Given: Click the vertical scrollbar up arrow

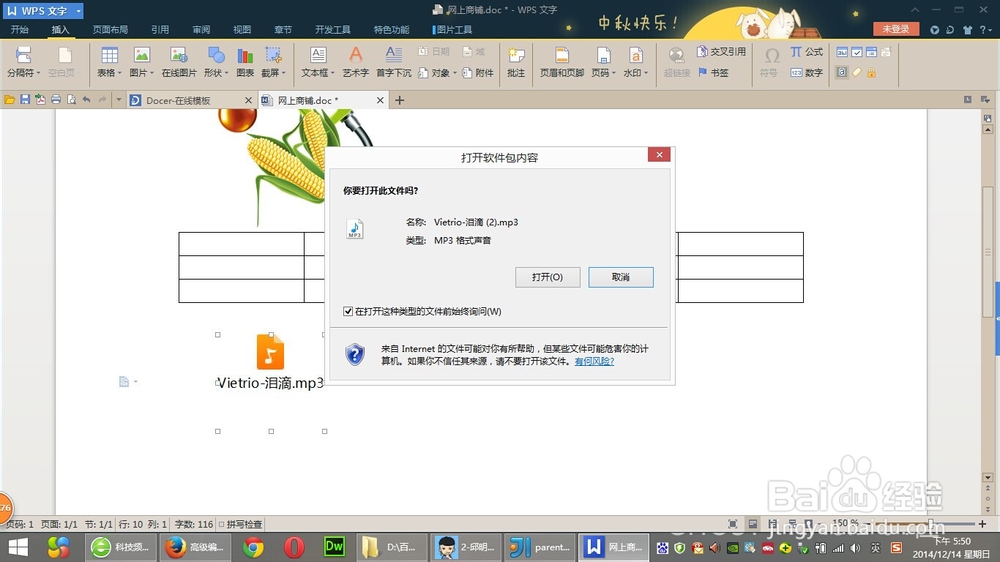Looking at the screenshot, I should pyautogui.click(x=988, y=129).
